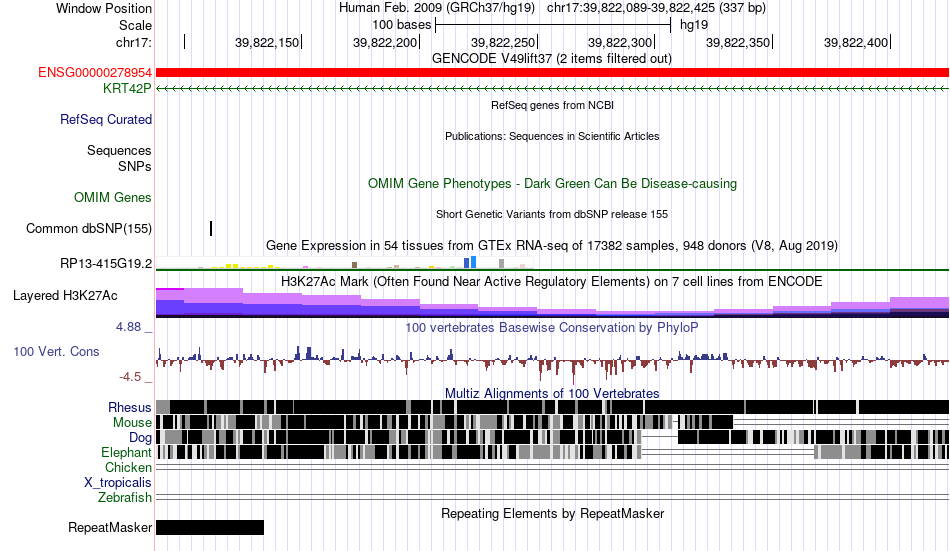Click the 100 Vert. Cons label
This screenshot has width=950, height=551.
(56, 352)
